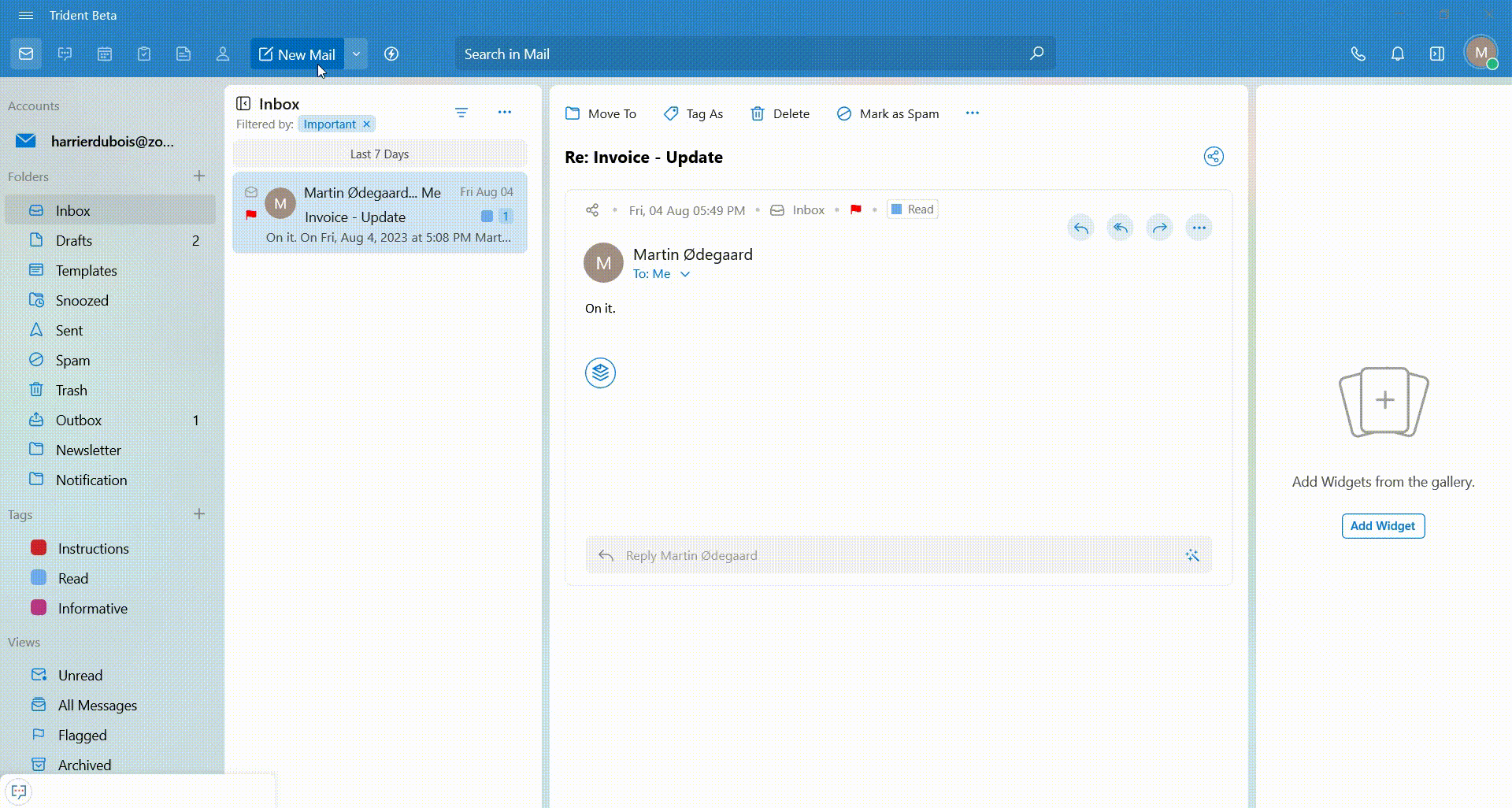Open the Calendar module icon

coord(105,54)
